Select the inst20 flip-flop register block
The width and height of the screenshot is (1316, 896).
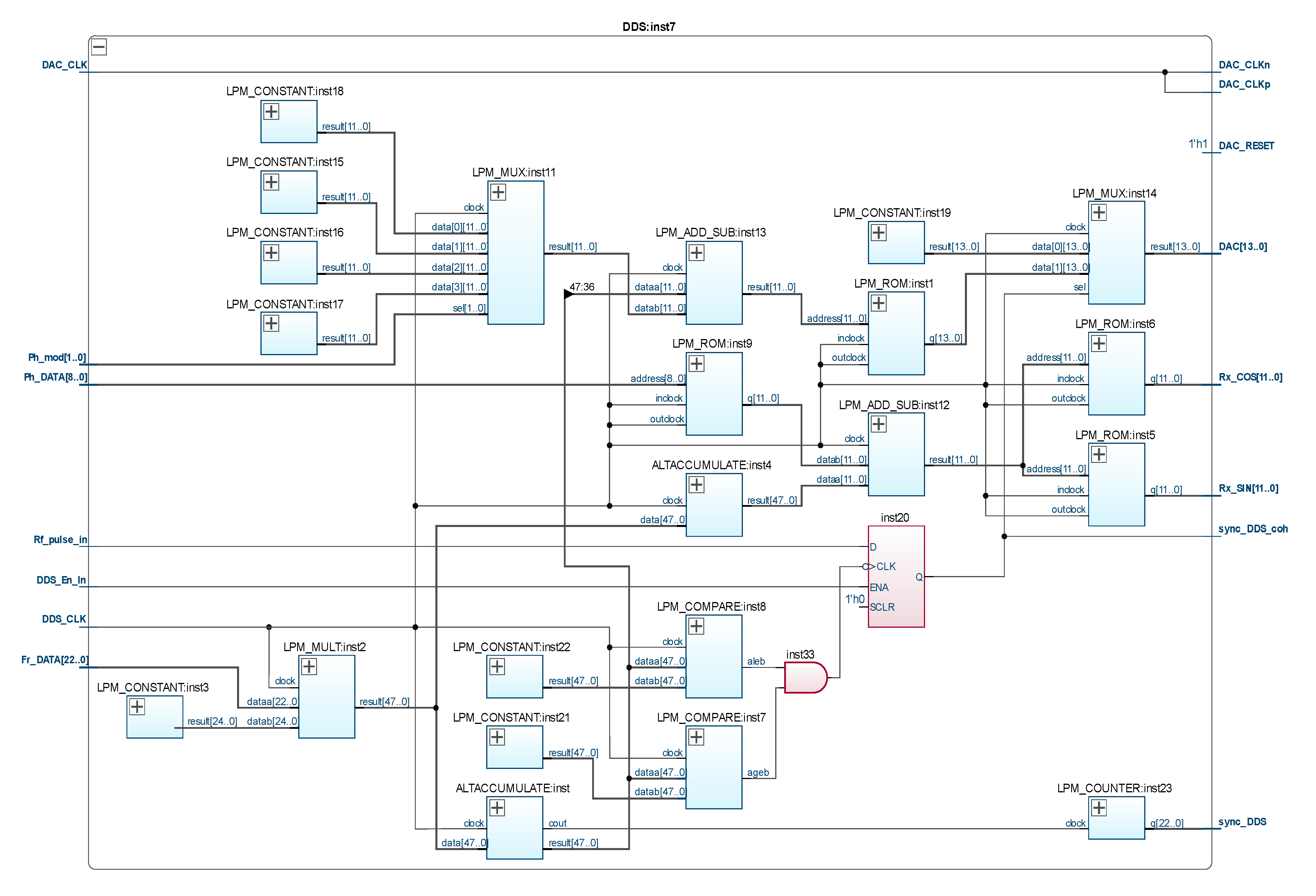(x=896, y=577)
